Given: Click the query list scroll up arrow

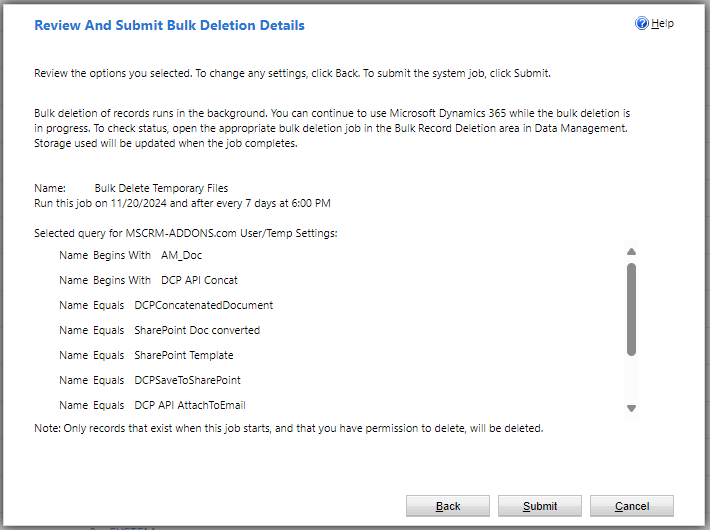Looking at the screenshot, I should click(631, 251).
